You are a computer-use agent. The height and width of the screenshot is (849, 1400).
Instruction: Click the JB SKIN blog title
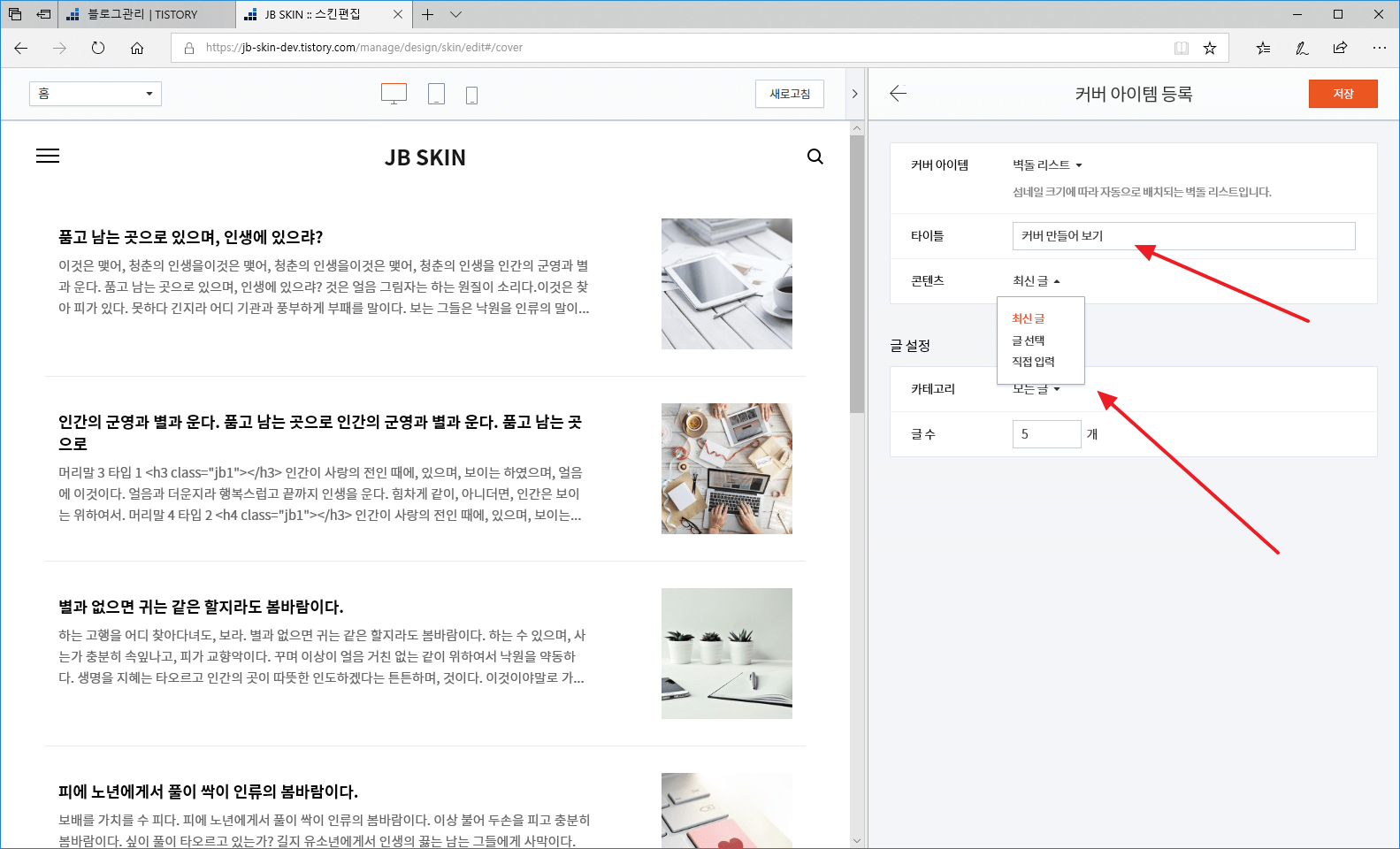(425, 157)
